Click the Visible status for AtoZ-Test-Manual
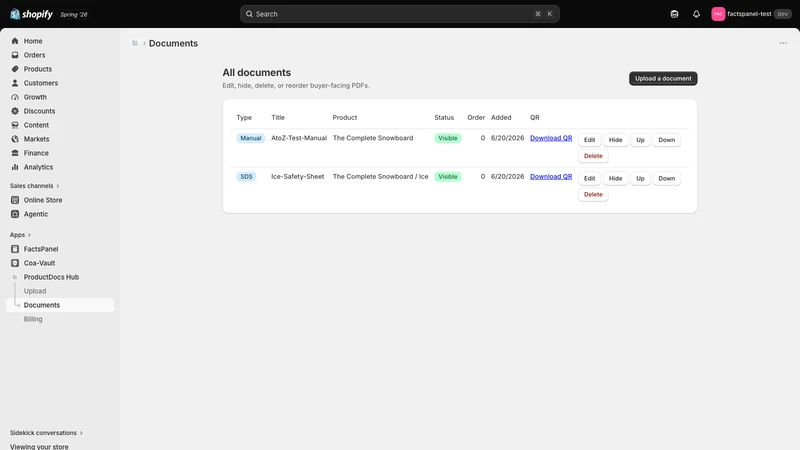This screenshot has height=450, width=800. [x=447, y=138]
